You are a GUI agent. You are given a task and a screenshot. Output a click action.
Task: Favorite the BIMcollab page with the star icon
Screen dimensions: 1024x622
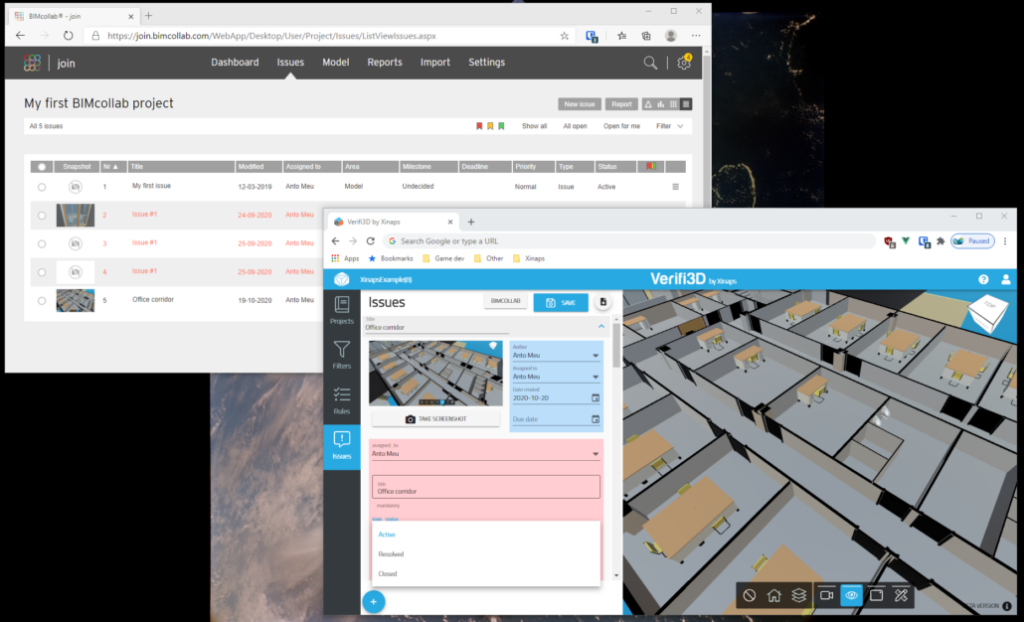pos(564,36)
